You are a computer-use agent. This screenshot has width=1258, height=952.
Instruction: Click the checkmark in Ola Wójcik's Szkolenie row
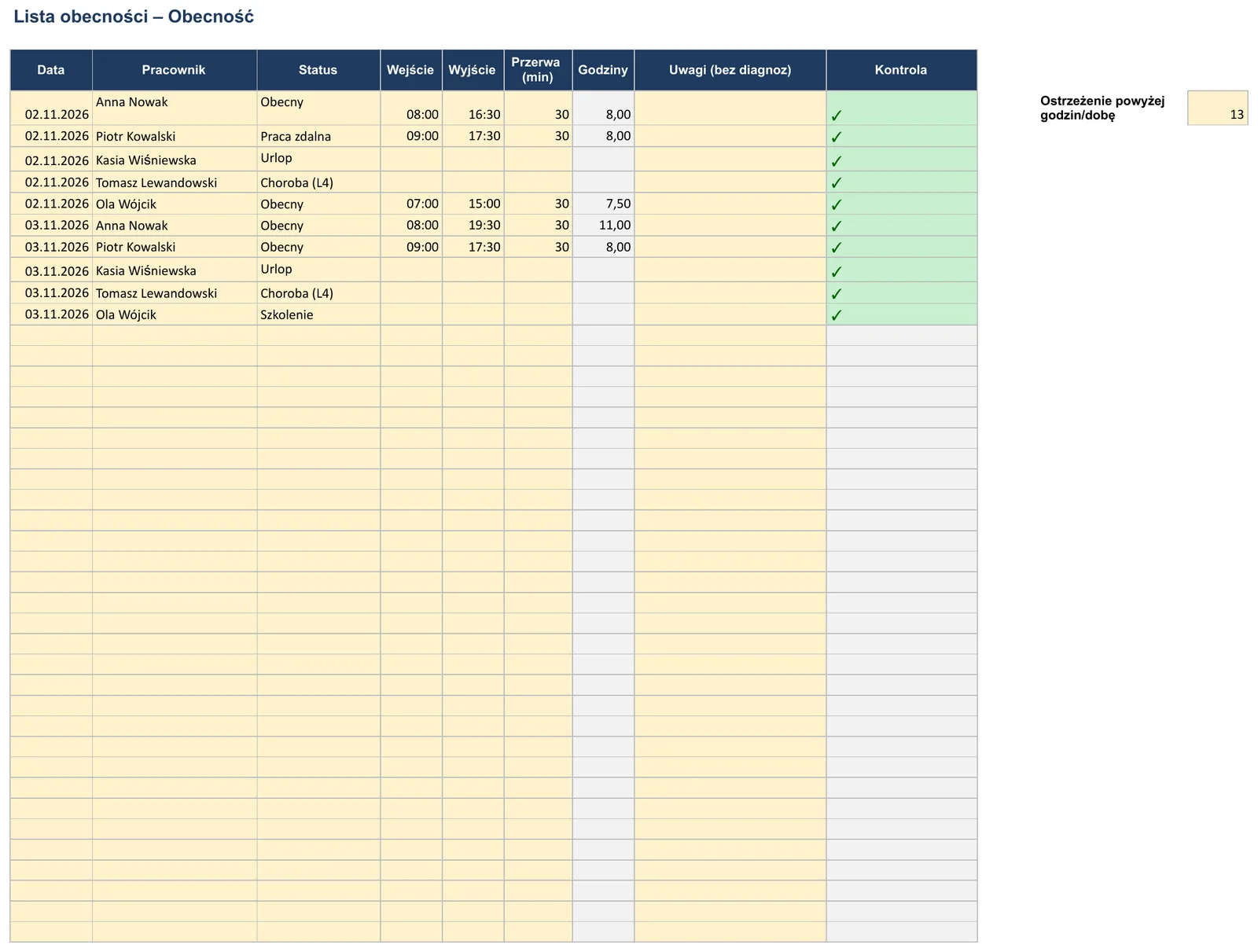pos(837,315)
